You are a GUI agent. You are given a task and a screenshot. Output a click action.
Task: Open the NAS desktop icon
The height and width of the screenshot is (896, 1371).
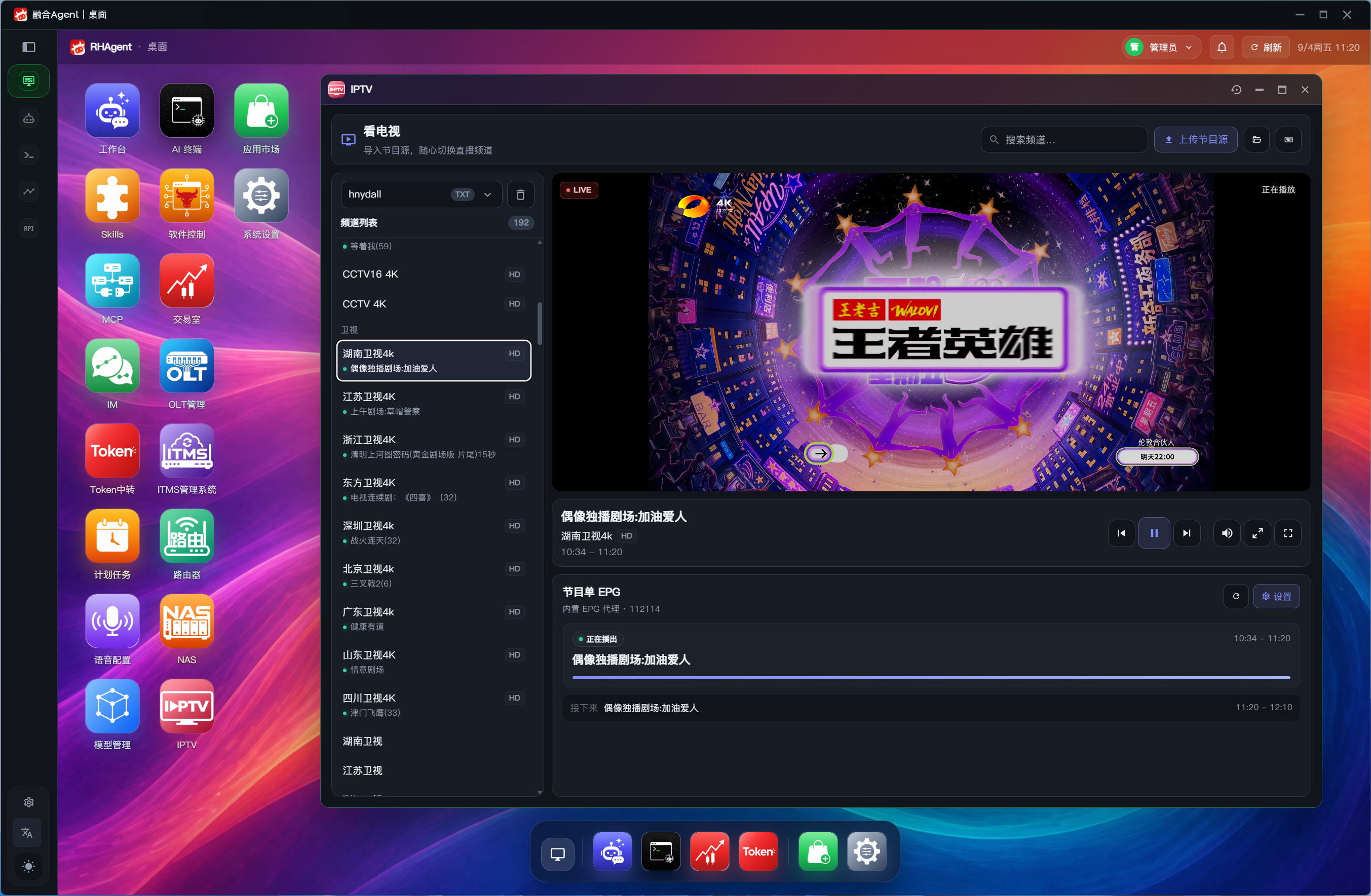[x=186, y=621]
